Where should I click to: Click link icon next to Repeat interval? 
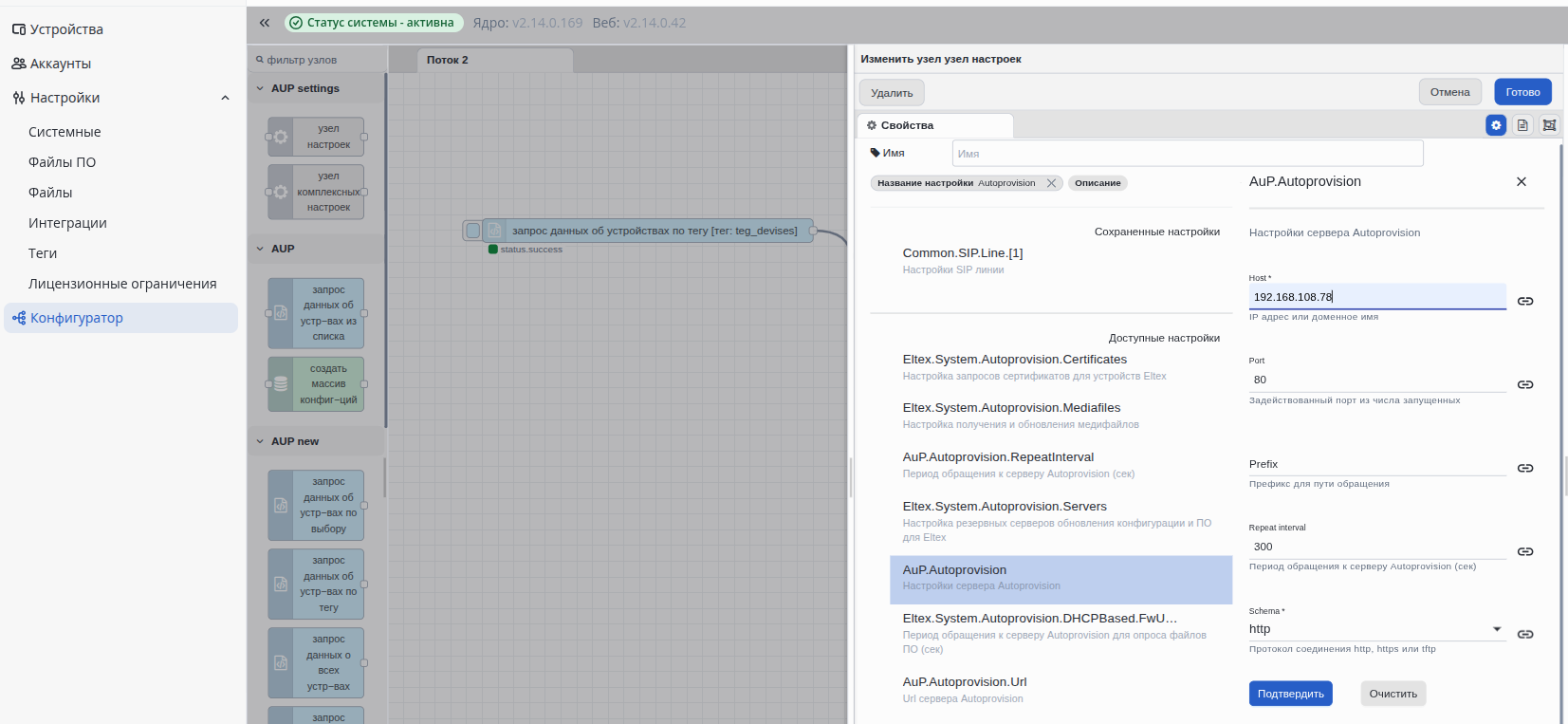1525,551
